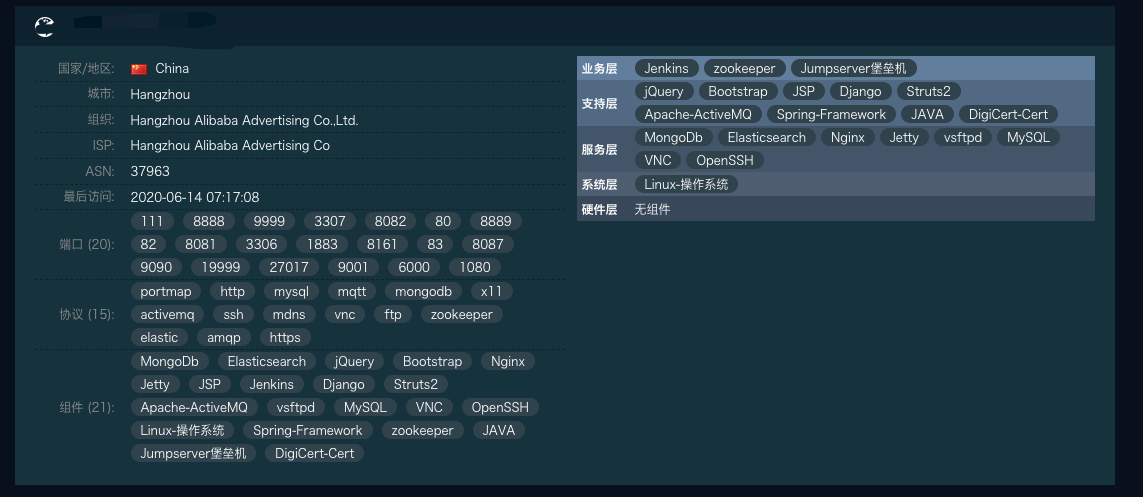This screenshot has height=497, width=1143.
Task: Select port tag 8888
Action: pyautogui.click(x=208, y=221)
